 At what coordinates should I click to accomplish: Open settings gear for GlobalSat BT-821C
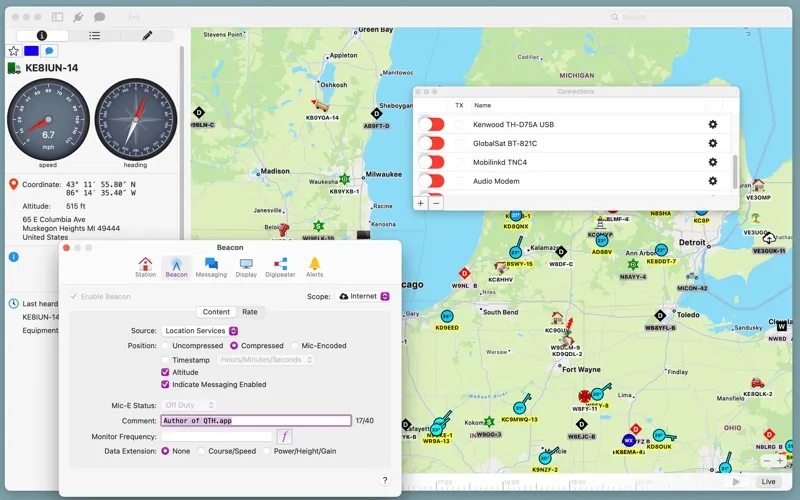click(713, 143)
